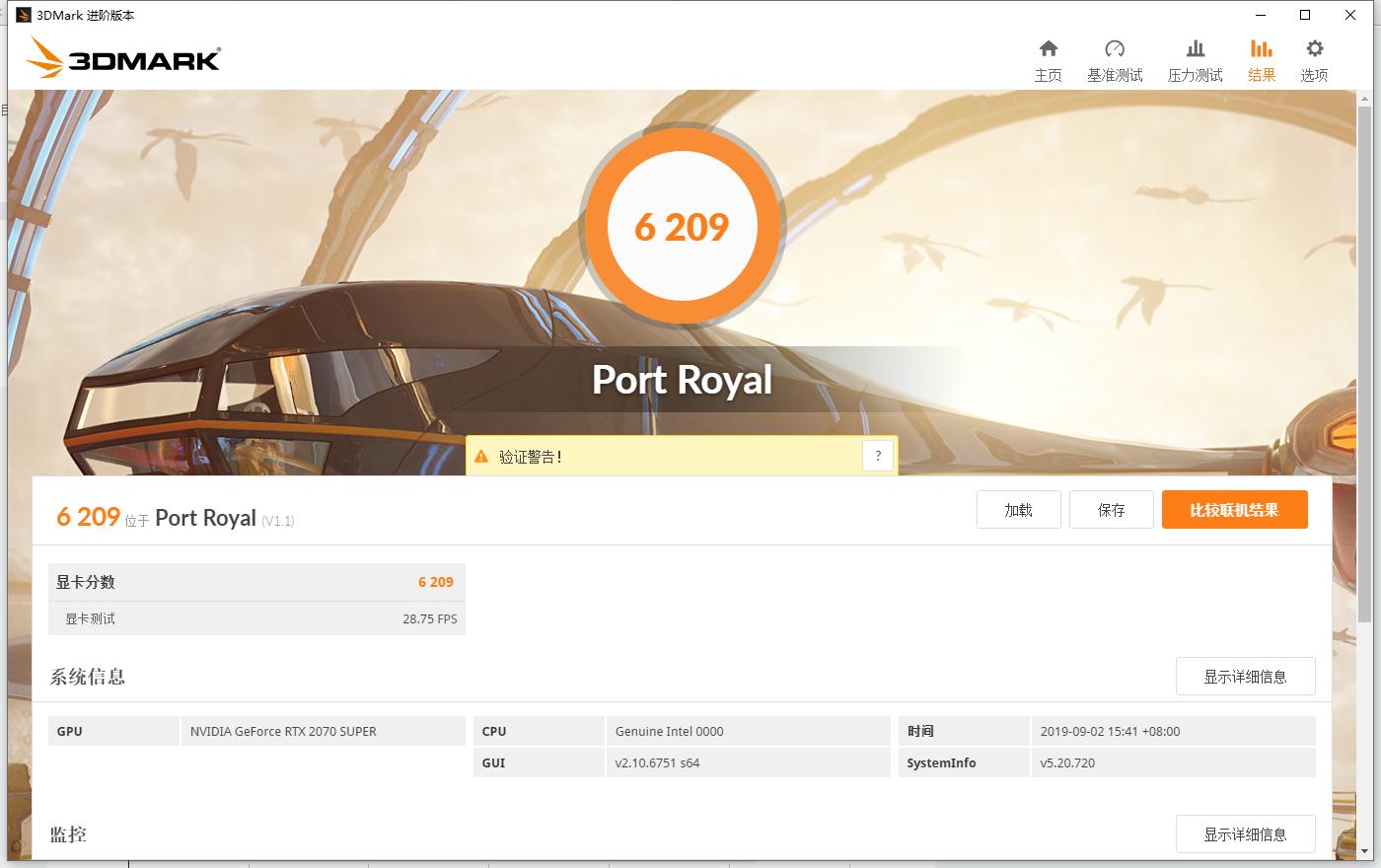View the 结果 results section
This screenshot has height=868, width=1381.
pos(1261,59)
